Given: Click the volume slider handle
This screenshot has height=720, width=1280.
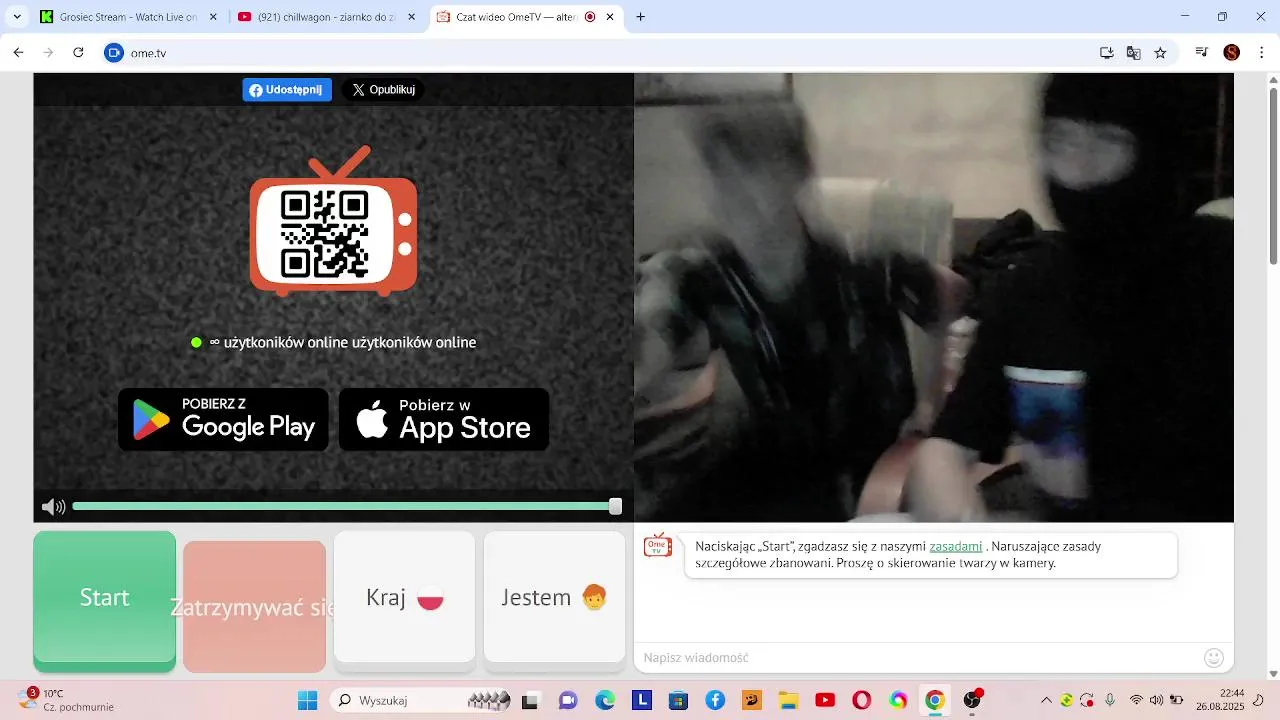Looking at the screenshot, I should point(615,507).
